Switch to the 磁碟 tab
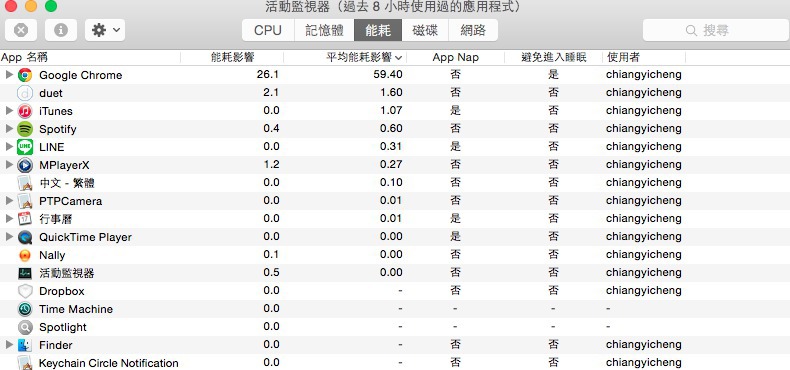 pyautogui.click(x=425, y=30)
